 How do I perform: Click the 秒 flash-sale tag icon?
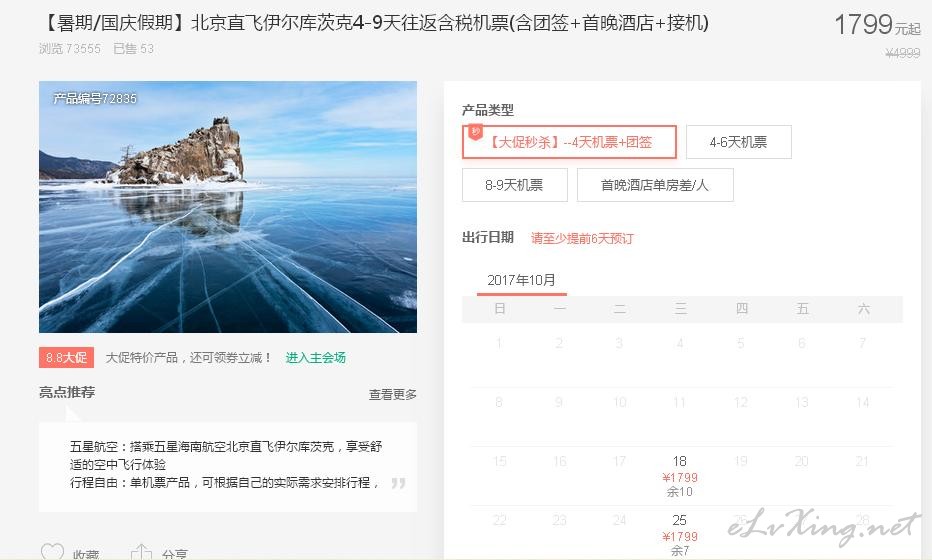(x=476, y=132)
